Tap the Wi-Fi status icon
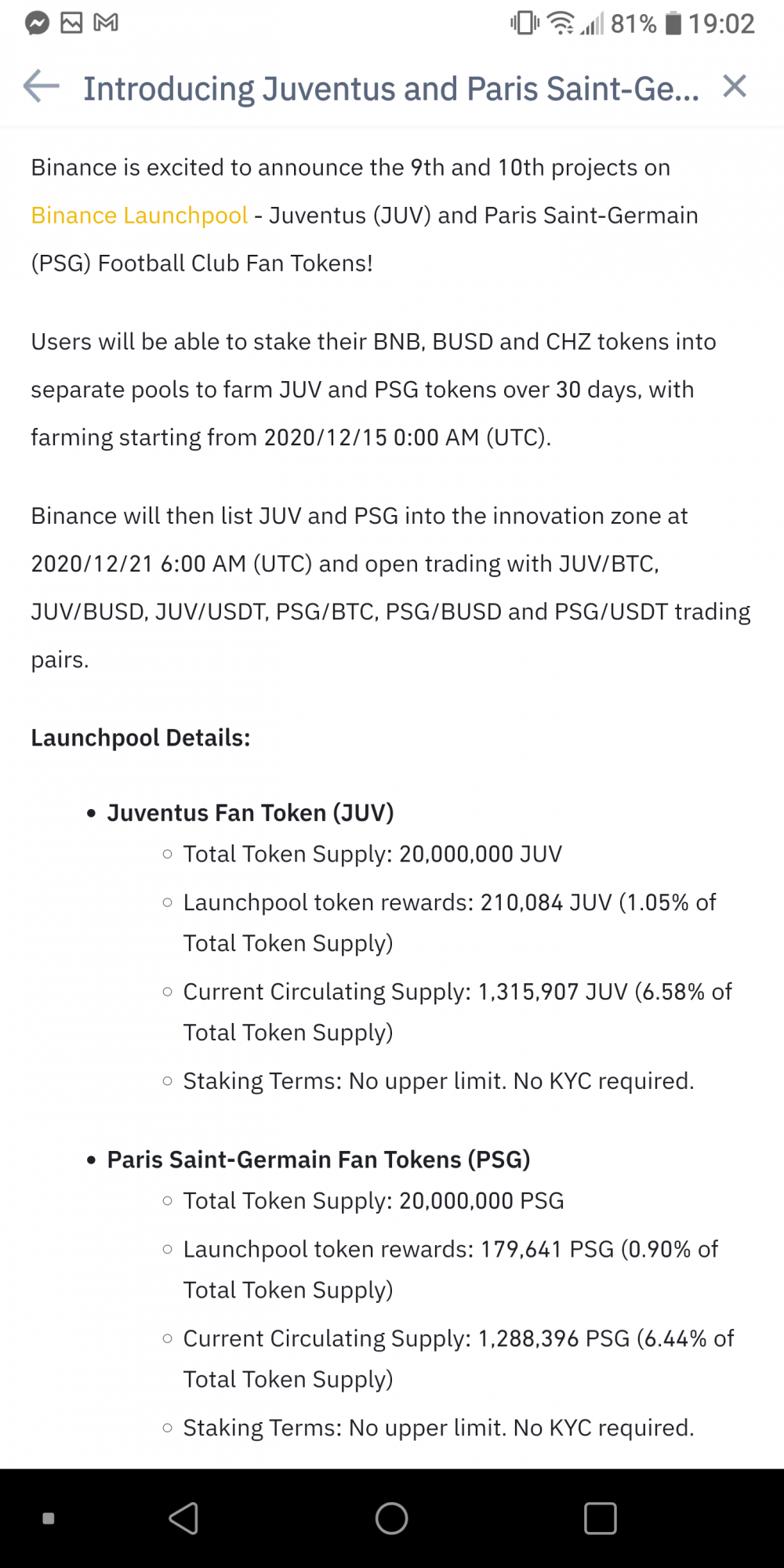This screenshot has height=1568, width=784. pos(561,23)
